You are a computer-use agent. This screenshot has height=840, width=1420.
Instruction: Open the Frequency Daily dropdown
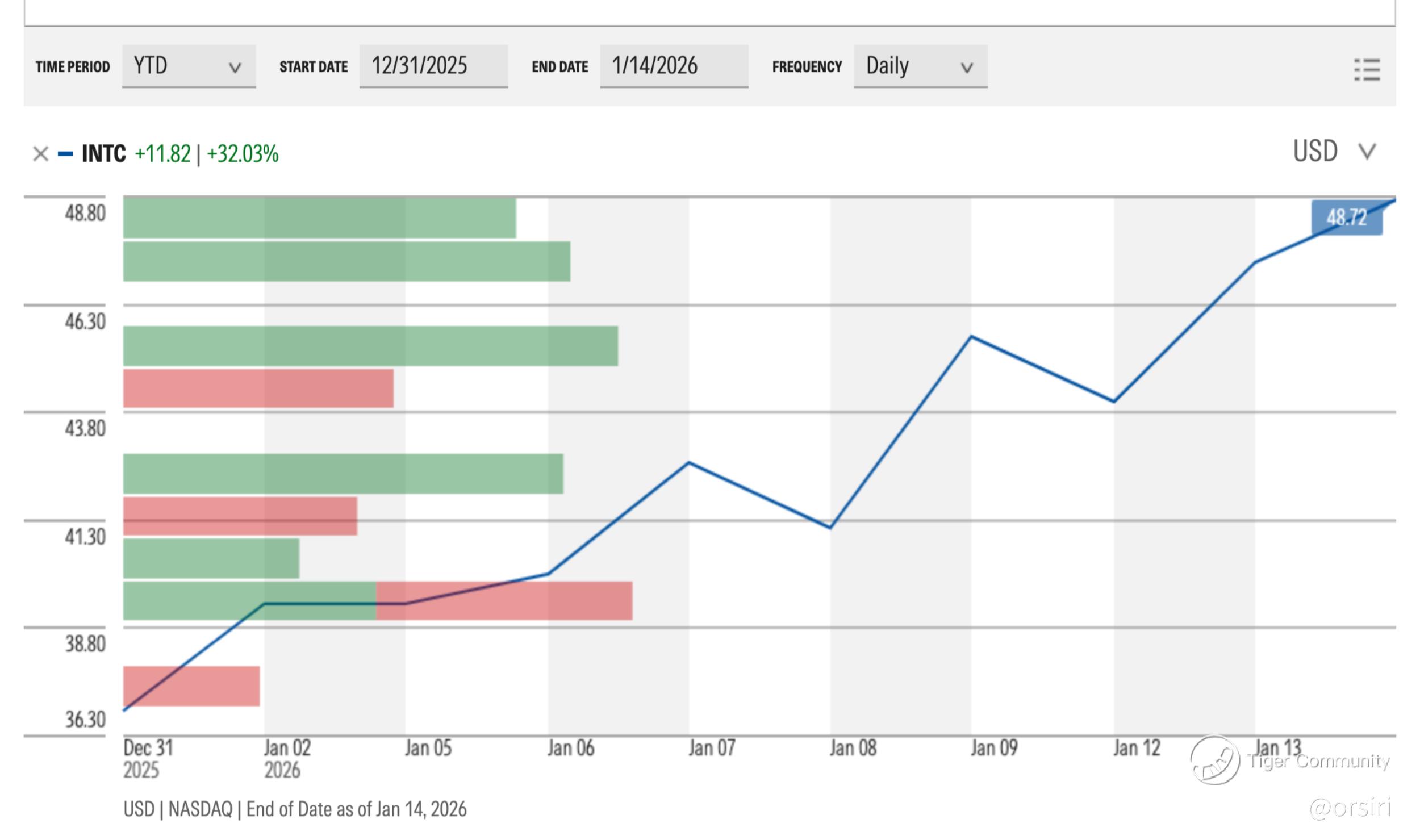(920, 66)
